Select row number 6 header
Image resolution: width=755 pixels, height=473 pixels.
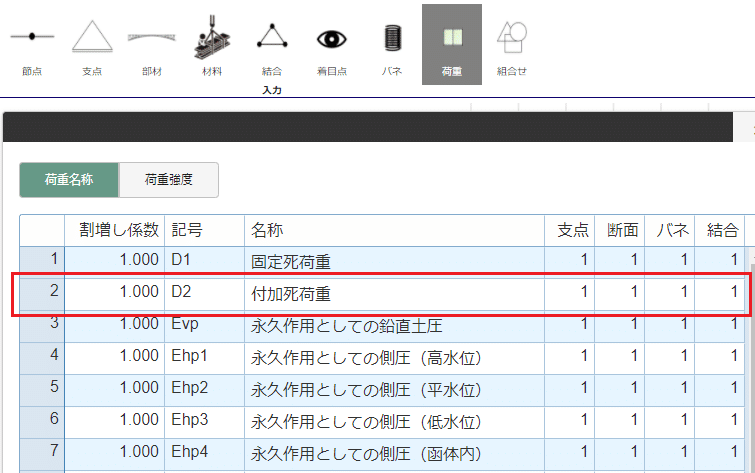click(42, 420)
